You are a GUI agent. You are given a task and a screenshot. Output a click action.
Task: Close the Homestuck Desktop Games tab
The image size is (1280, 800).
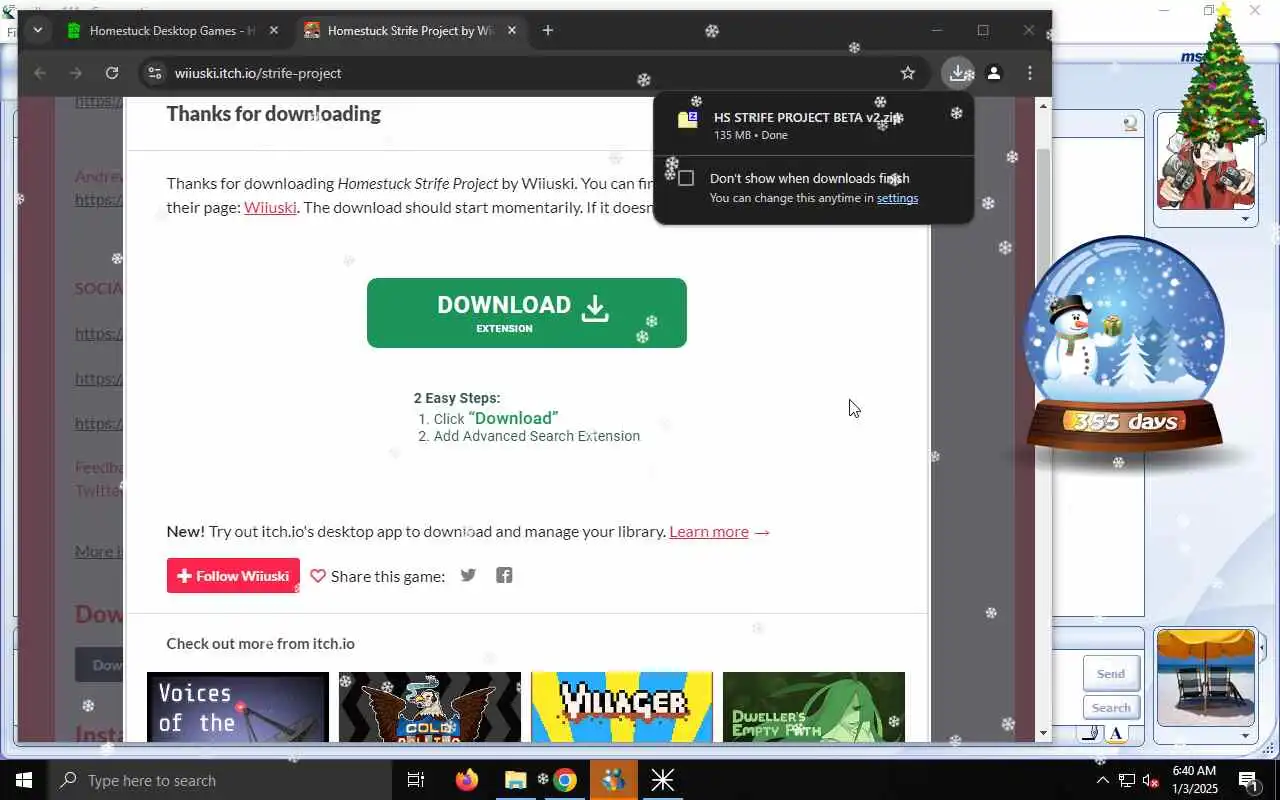[x=274, y=30]
